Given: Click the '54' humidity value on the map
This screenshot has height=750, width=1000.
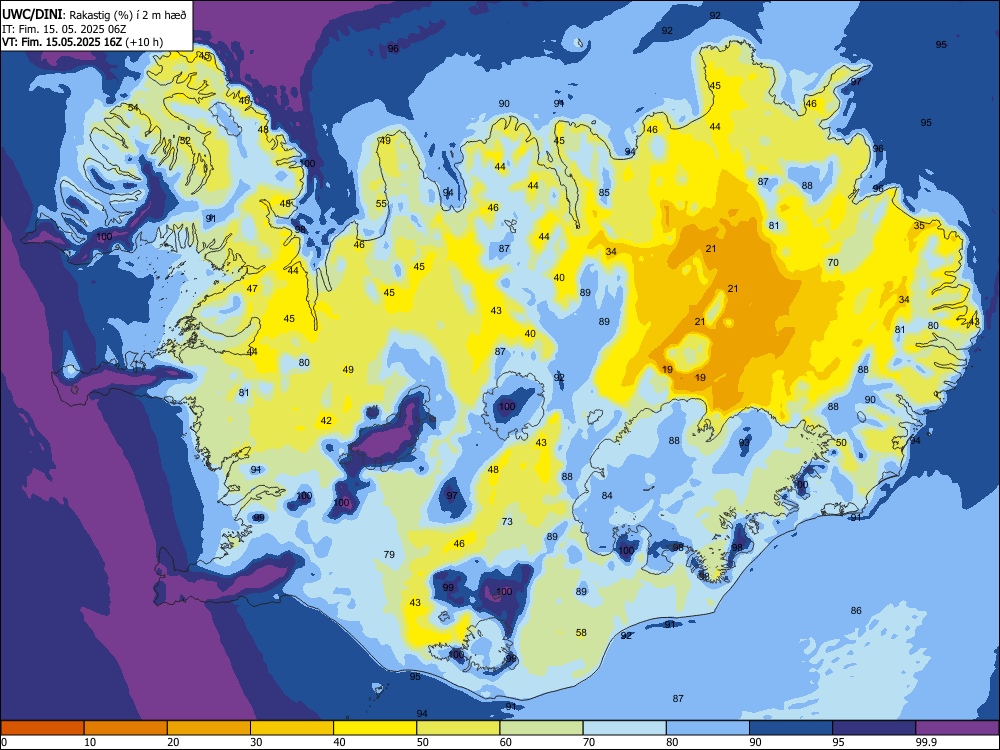Looking at the screenshot, I should (x=133, y=108).
